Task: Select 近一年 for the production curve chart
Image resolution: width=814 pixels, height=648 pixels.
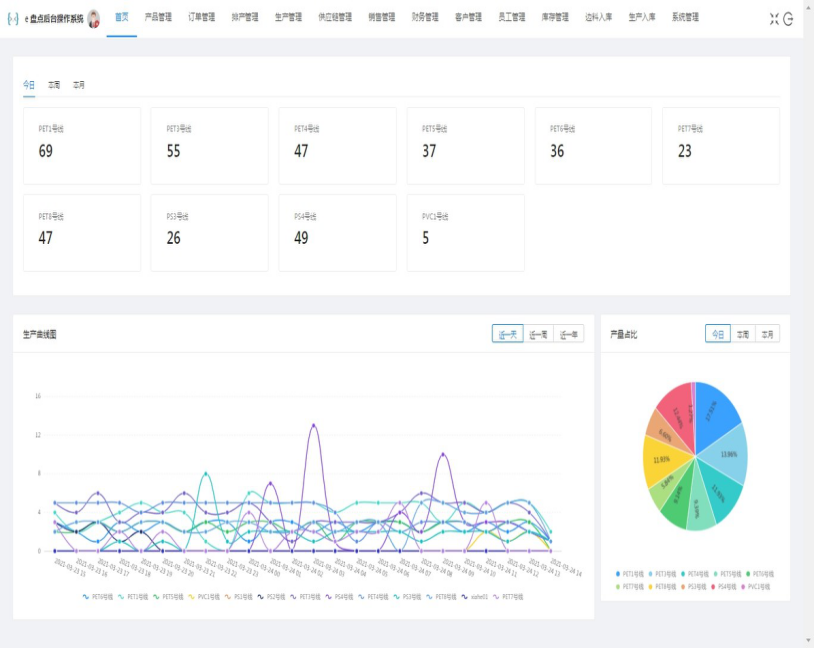Action: 568,335
